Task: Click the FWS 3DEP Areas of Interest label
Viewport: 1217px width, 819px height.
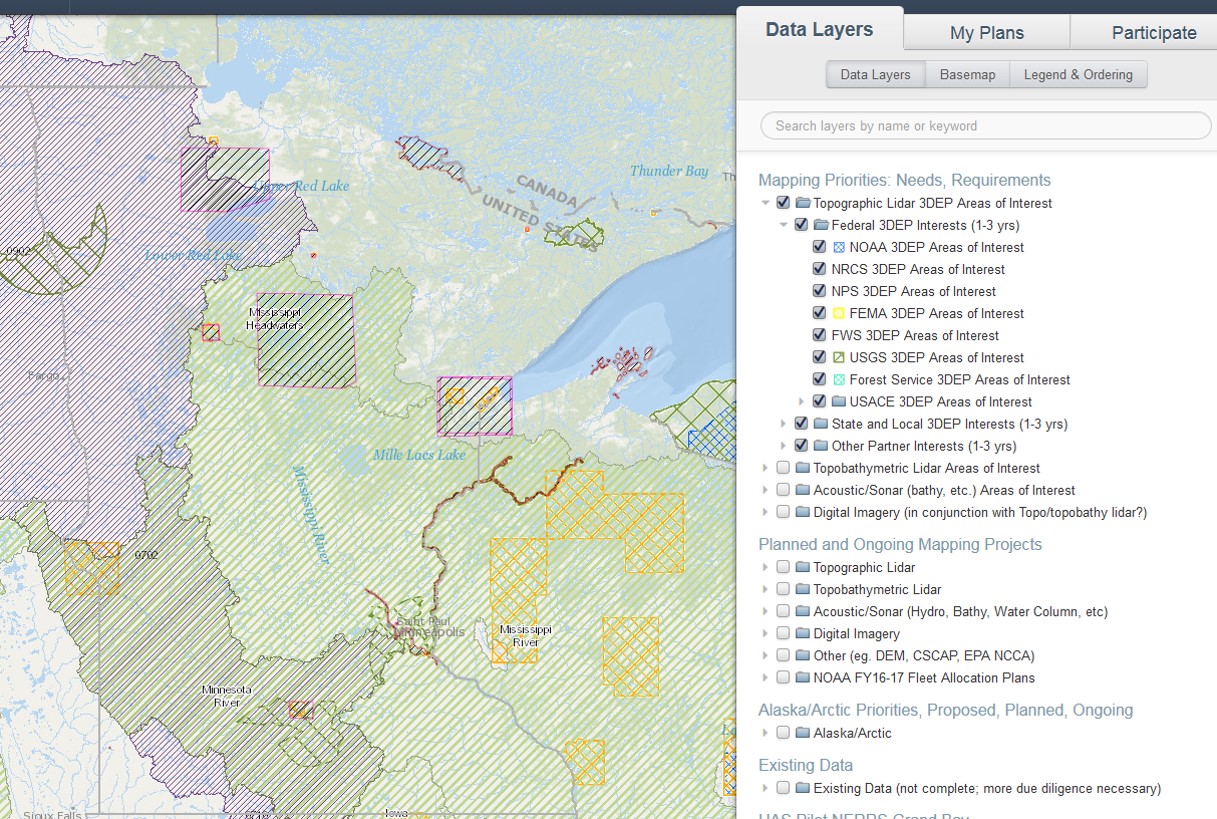Action: (x=915, y=335)
